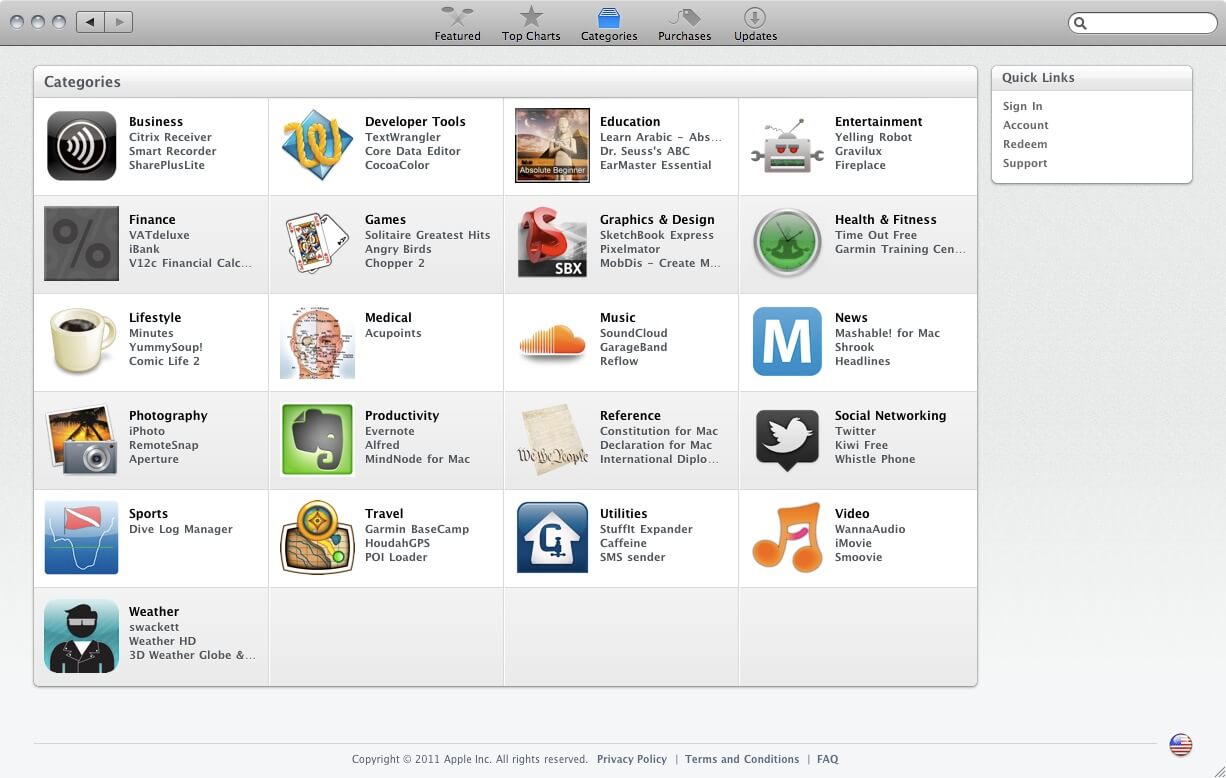Select iMovie under Video
The height and width of the screenshot is (778, 1226).
[x=853, y=543]
